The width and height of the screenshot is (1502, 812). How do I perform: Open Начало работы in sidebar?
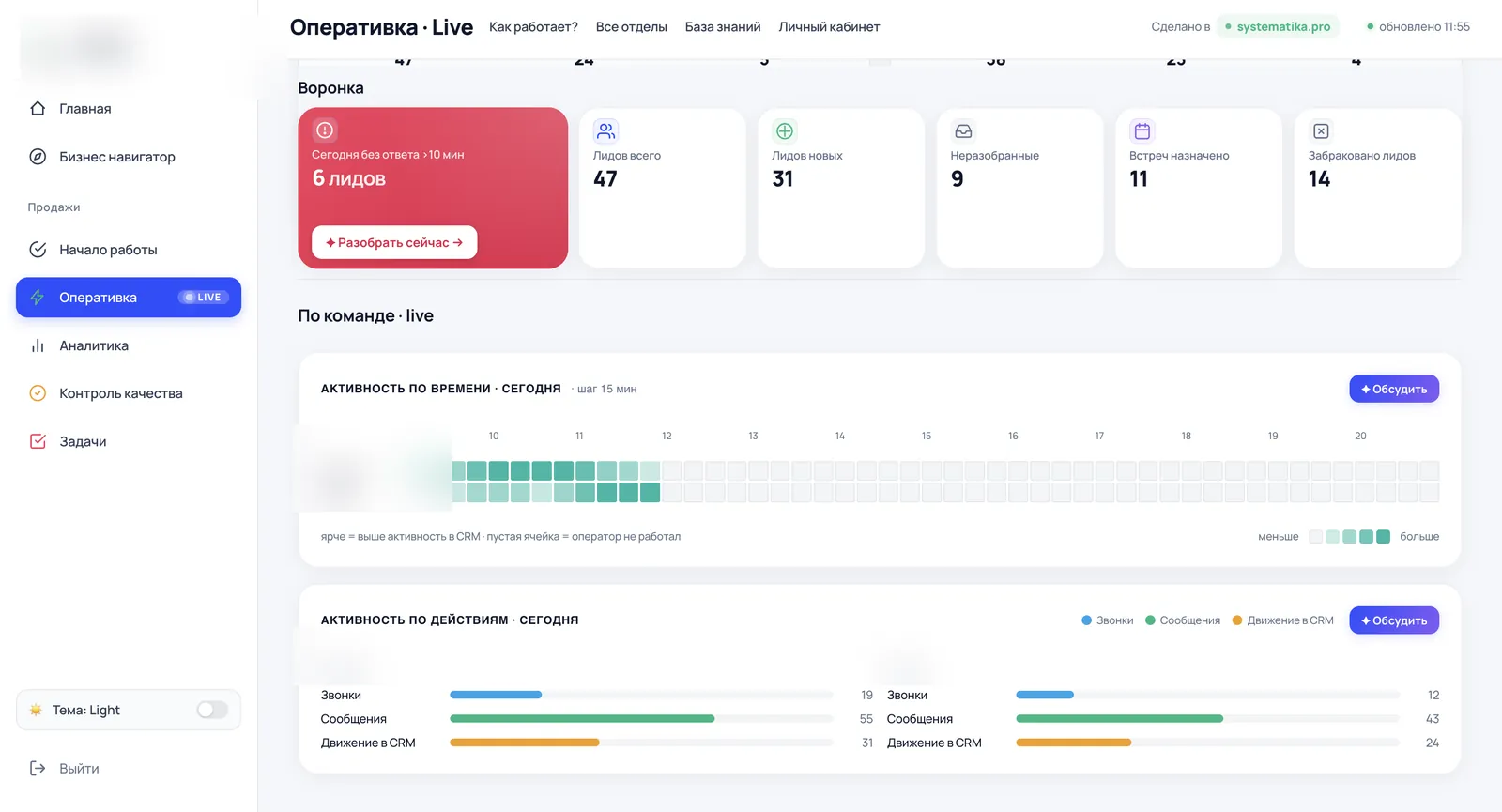point(129,250)
